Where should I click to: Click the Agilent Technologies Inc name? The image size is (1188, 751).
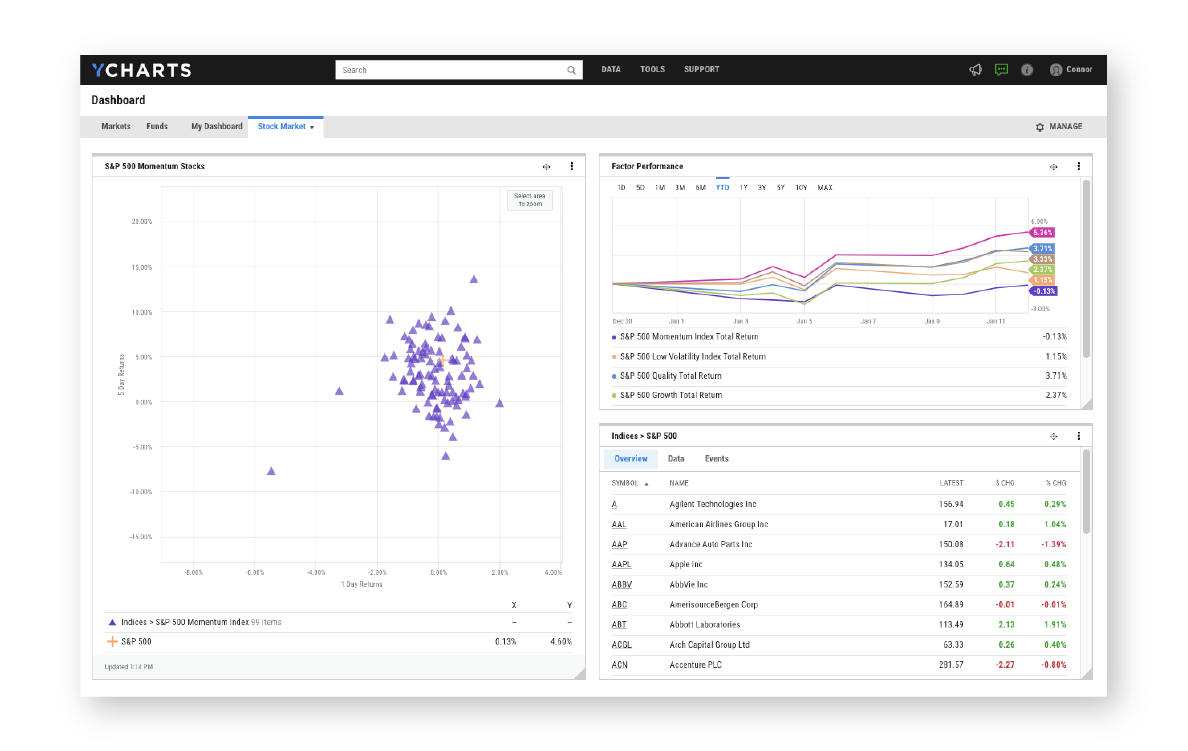click(712, 505)
